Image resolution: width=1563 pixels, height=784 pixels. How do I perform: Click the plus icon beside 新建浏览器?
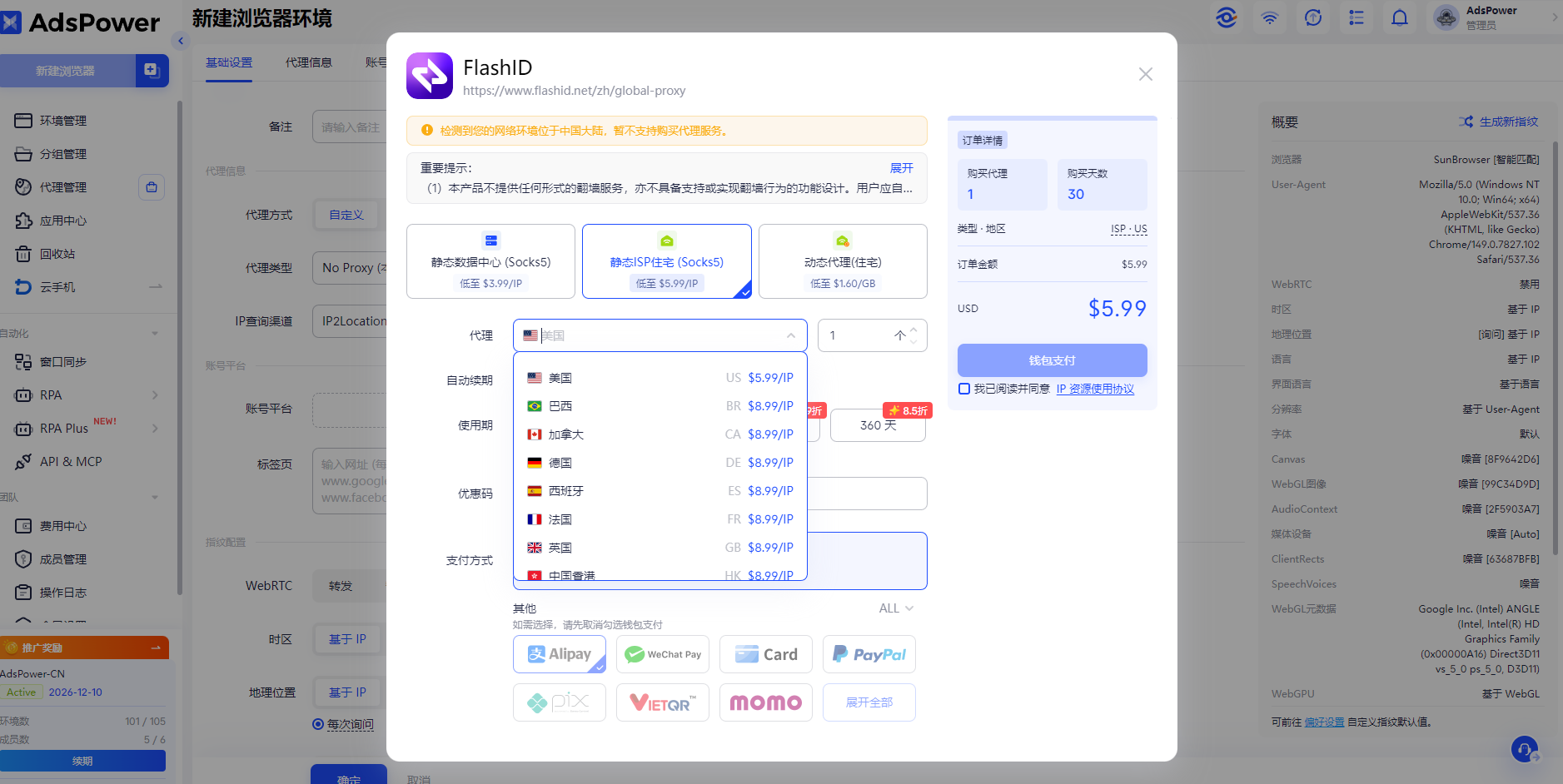pos(152,71)
